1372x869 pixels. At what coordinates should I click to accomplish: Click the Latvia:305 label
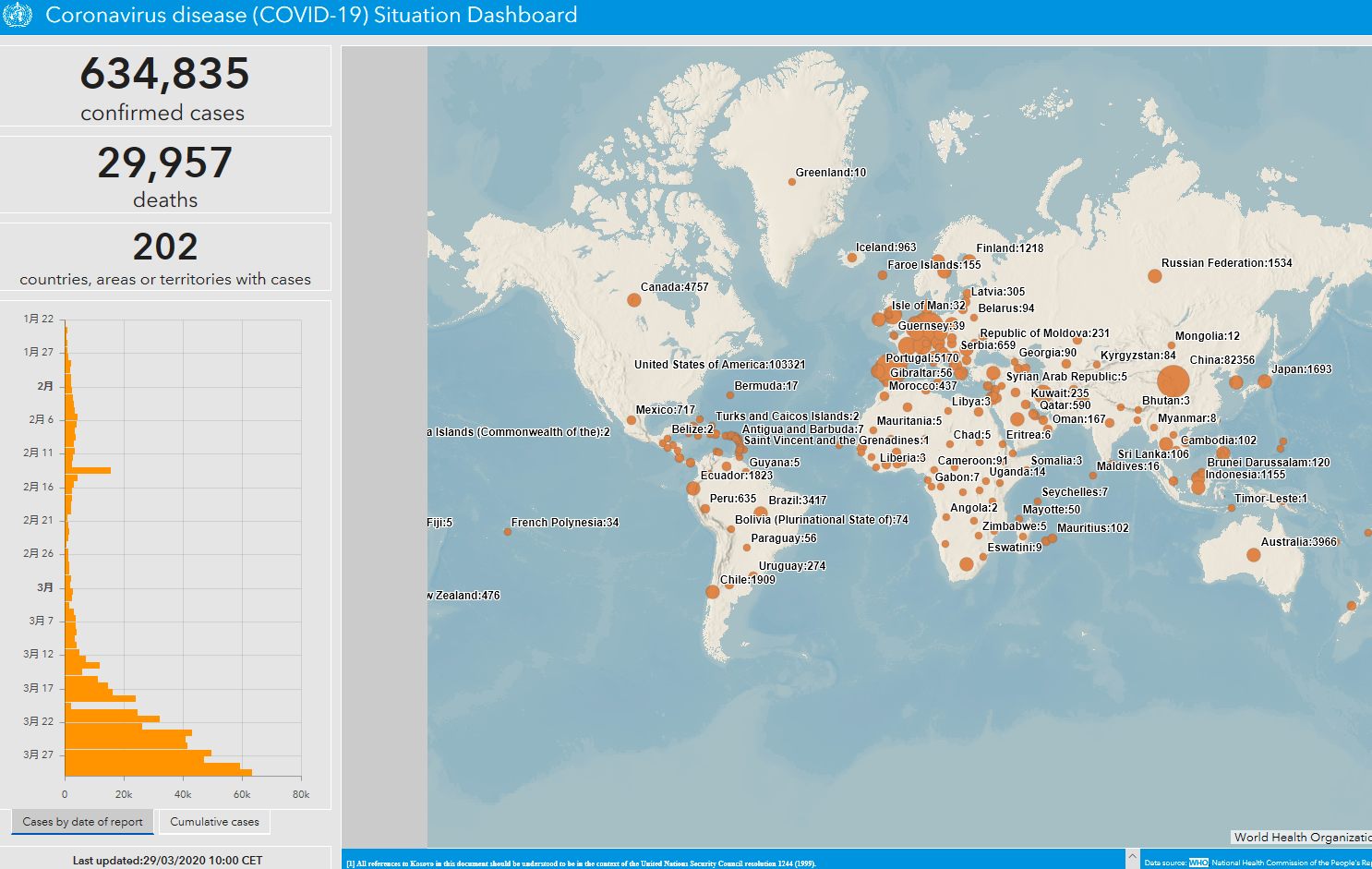click(997, 292)
